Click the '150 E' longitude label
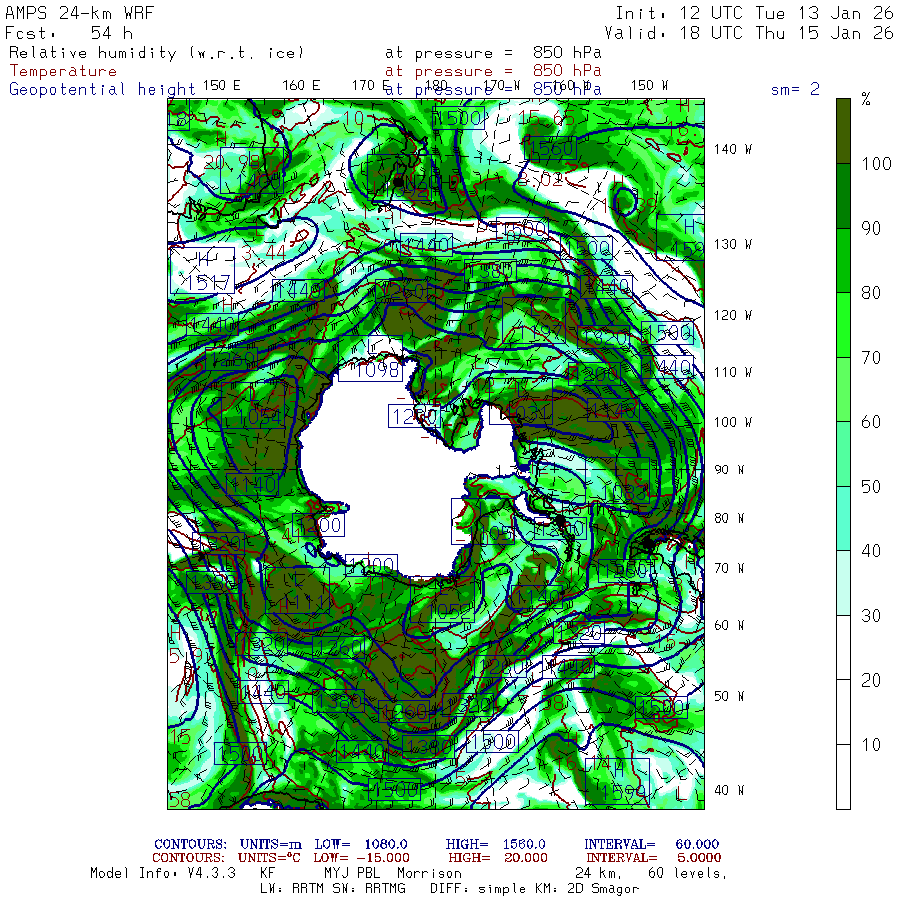This screenshot has height=900, width=900. coord(221,85)
